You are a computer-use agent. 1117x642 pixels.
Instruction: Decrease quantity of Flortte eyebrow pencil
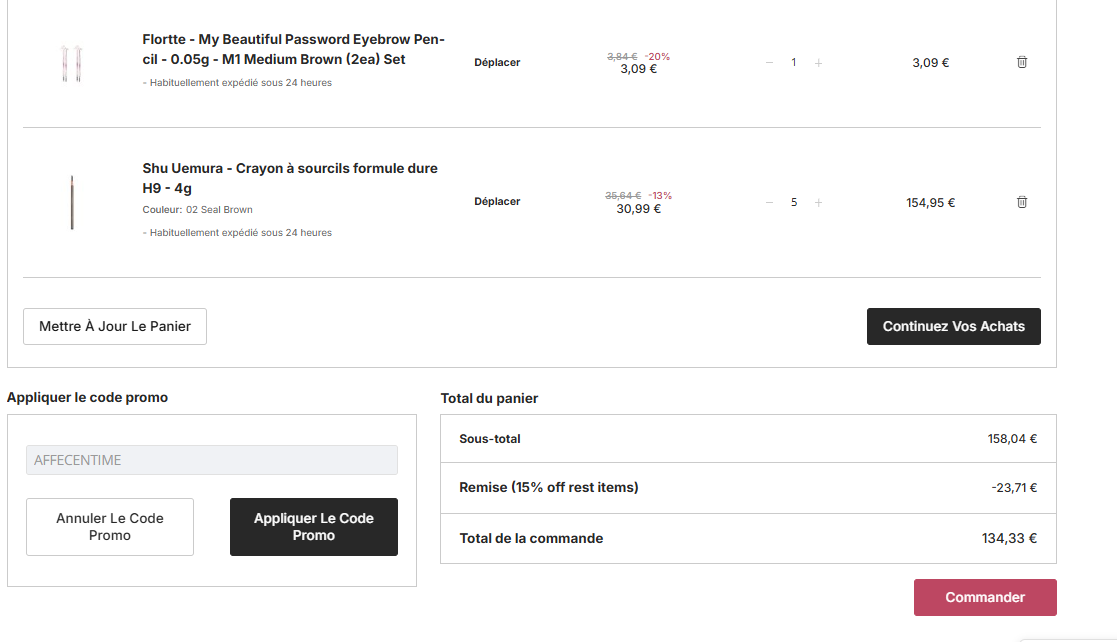tap(769, 63)
